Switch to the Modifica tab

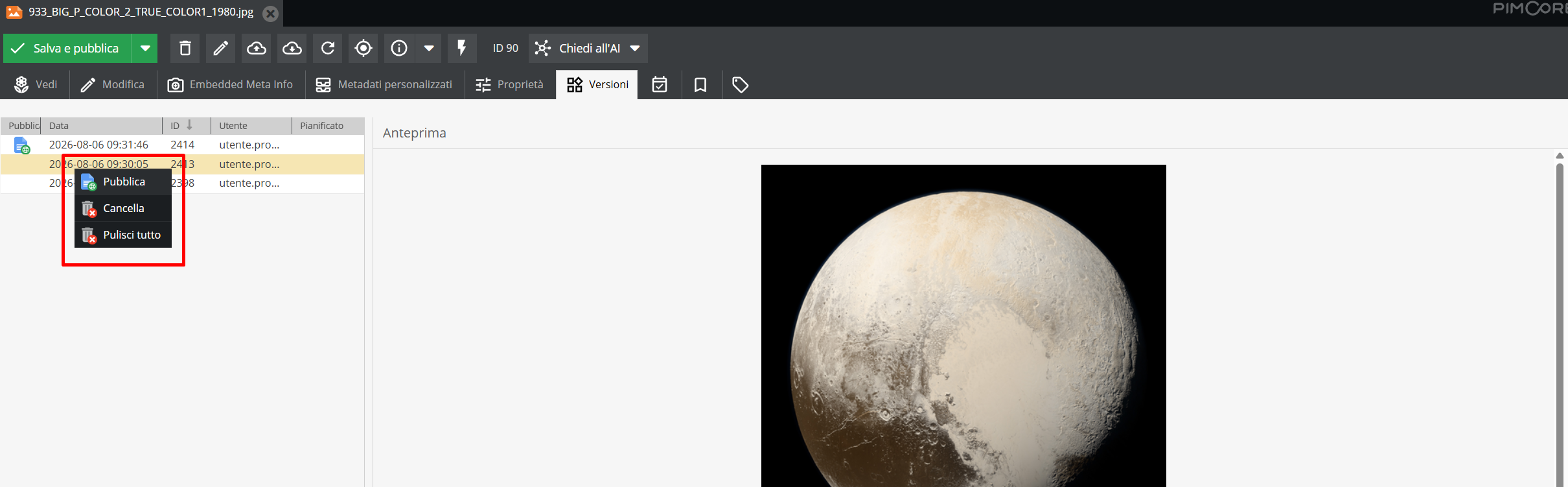pyautogui.click(x=113, y=84)
